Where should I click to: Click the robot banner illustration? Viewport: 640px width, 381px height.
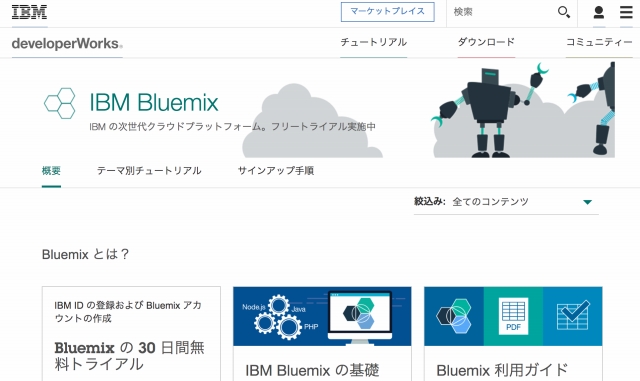[x=523, y=109]
